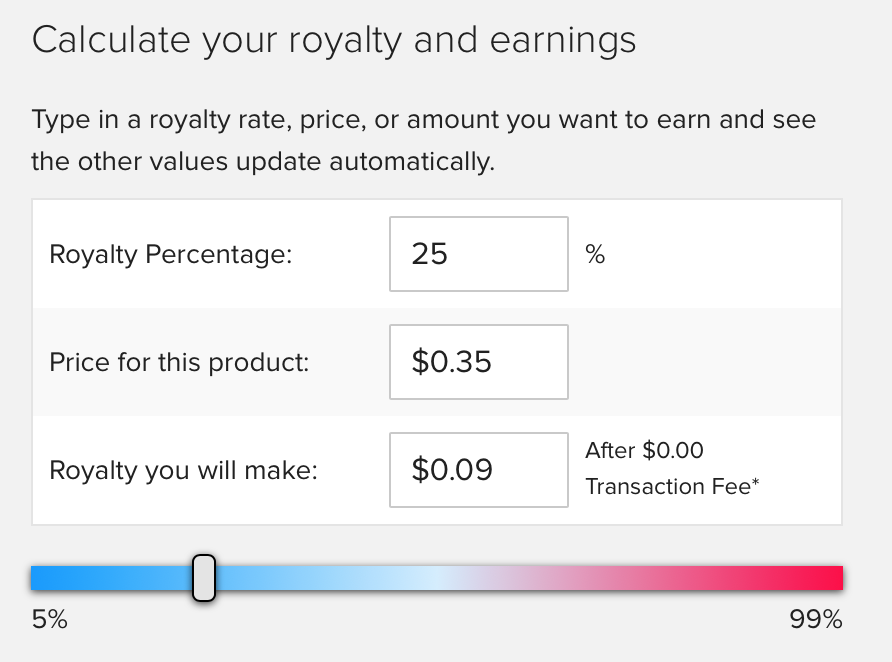The height and width of the screenshot is (662, 892).
Task: Click the Royalty you will make label
Action: tap(183, 470)
